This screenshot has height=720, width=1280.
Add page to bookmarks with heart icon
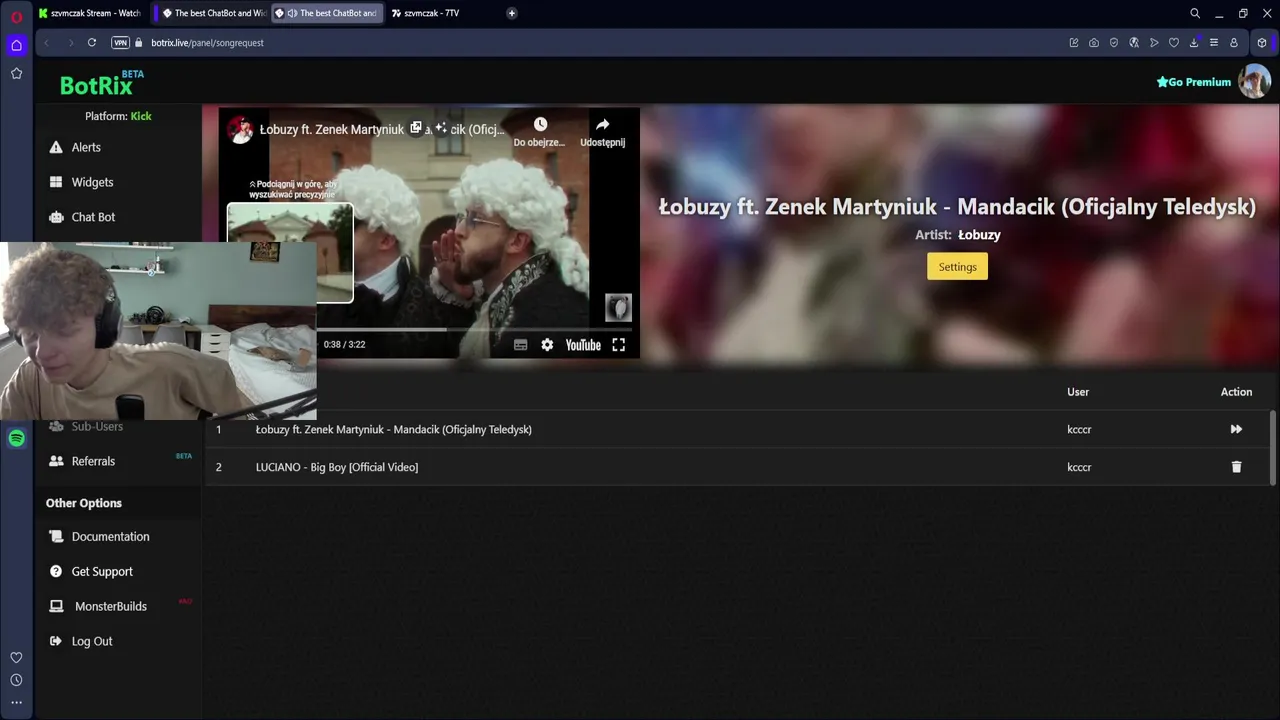coord(1174,43)
